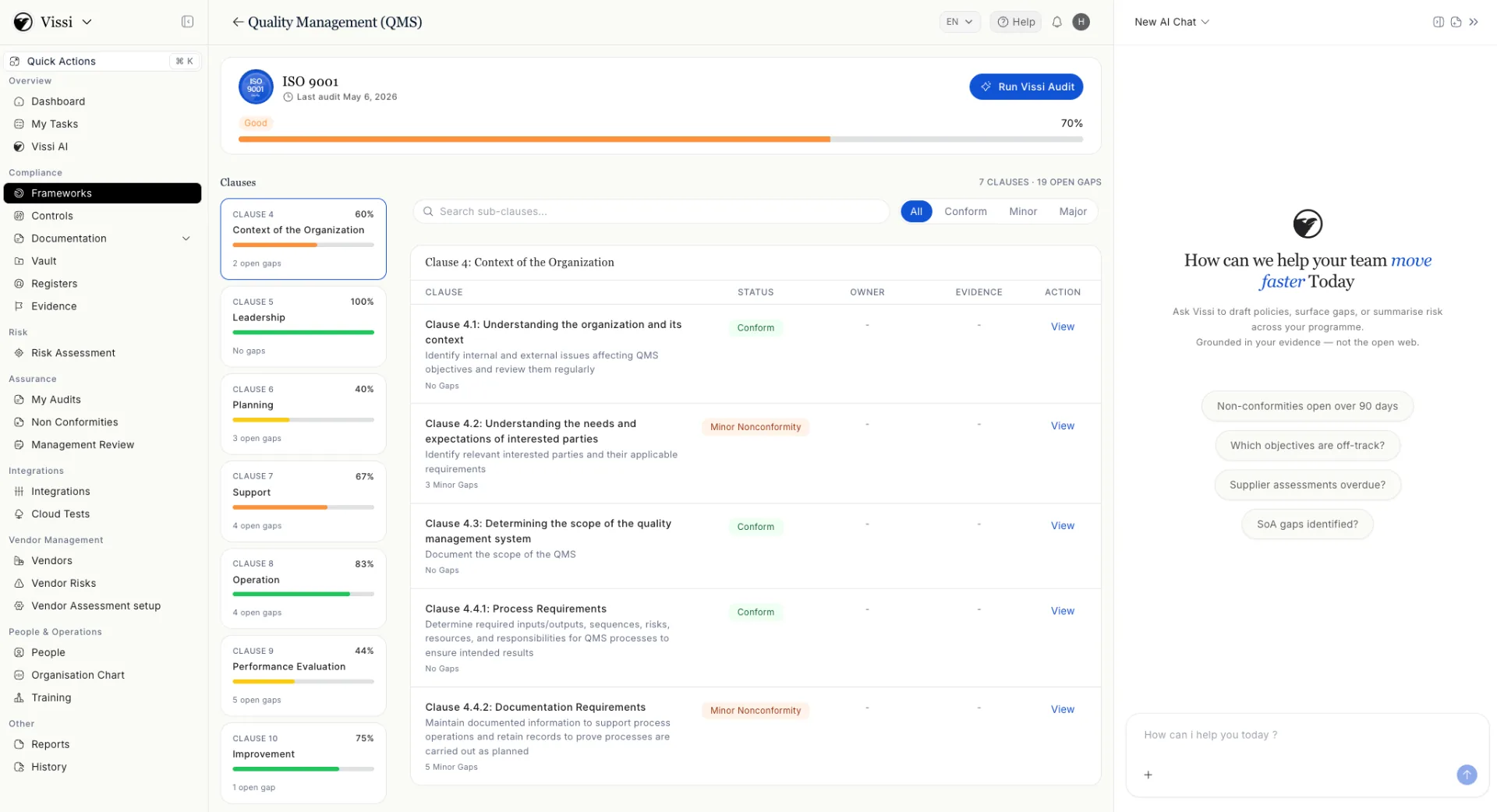This screenshot has width=1497, height=812.
Task: Open notifications bell icon
Action: pyautogui.click(x=1056, y=22)
